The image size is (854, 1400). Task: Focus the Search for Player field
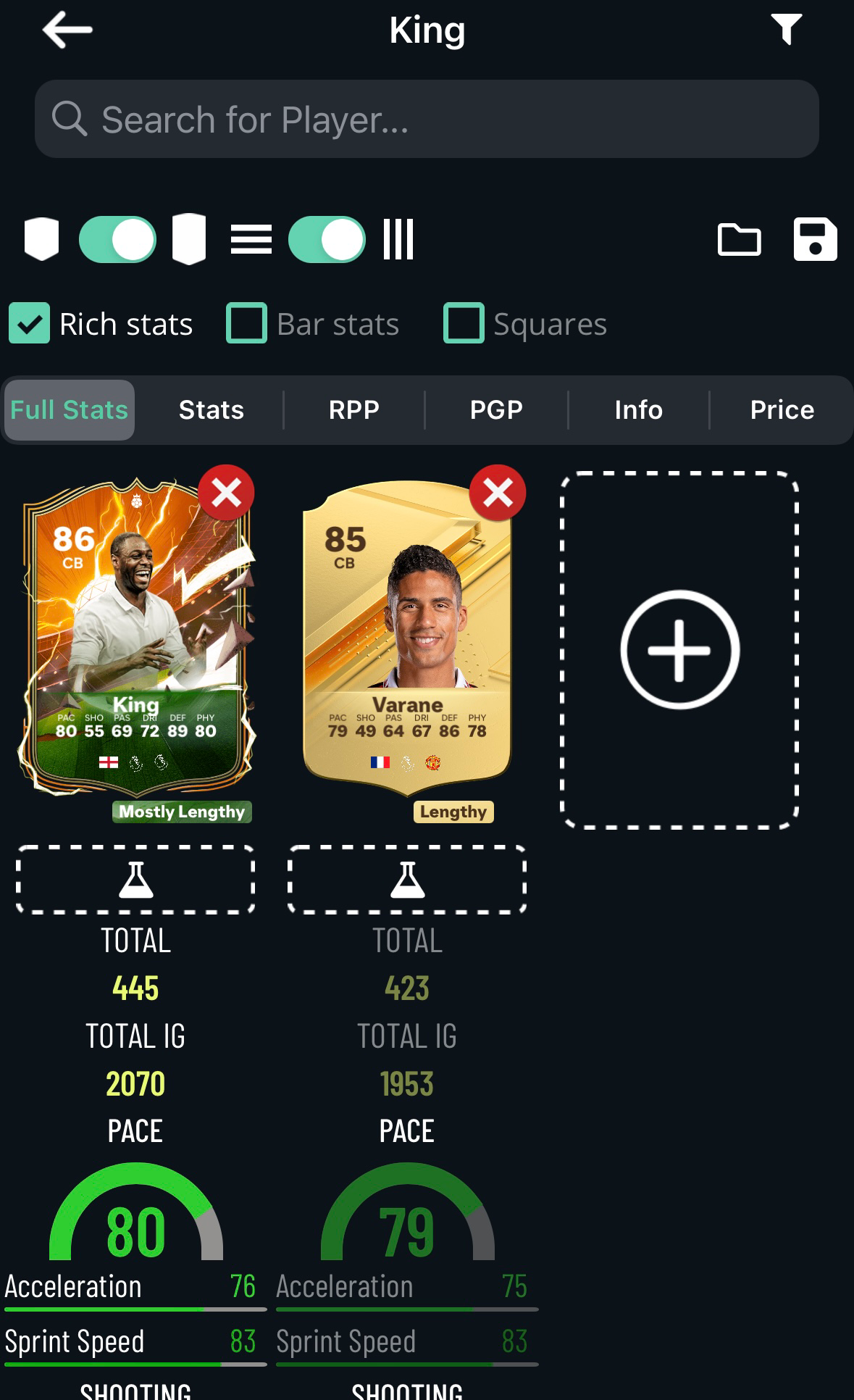[x=427, y=119]
